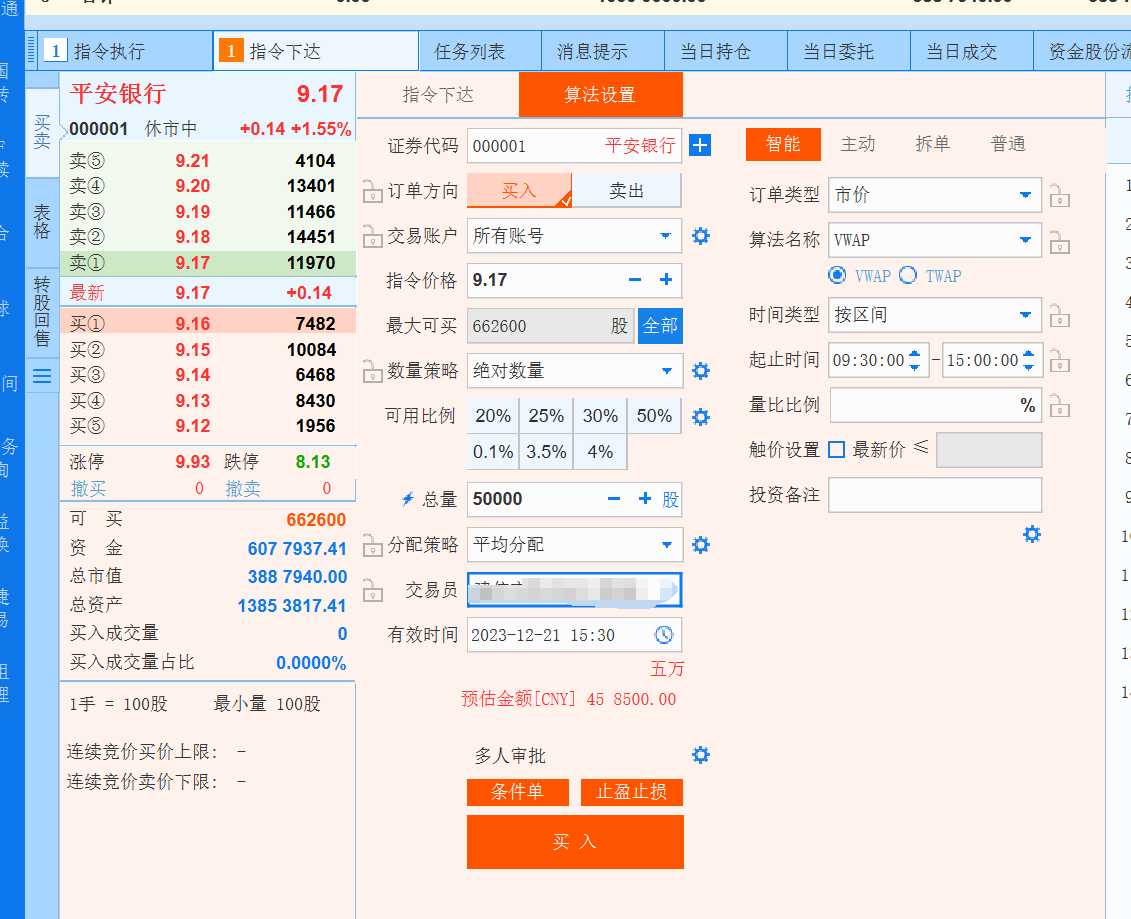The height and width of the screenshot is (919, 1131).
Task: Click the large 买 入 submit button
Action: (x=575, y=842)
